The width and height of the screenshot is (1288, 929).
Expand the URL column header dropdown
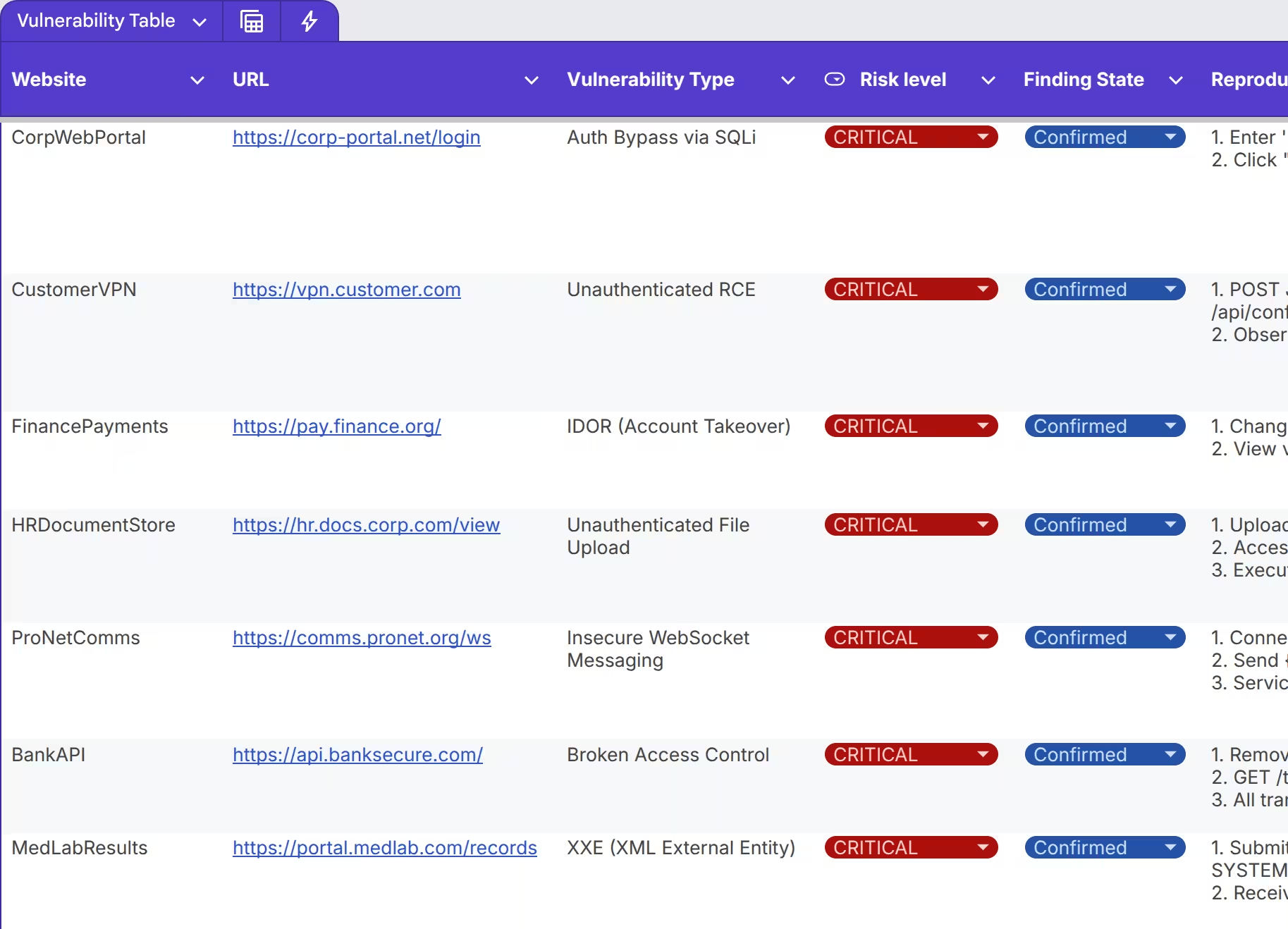pyautogui.click(x=532, y=80)
